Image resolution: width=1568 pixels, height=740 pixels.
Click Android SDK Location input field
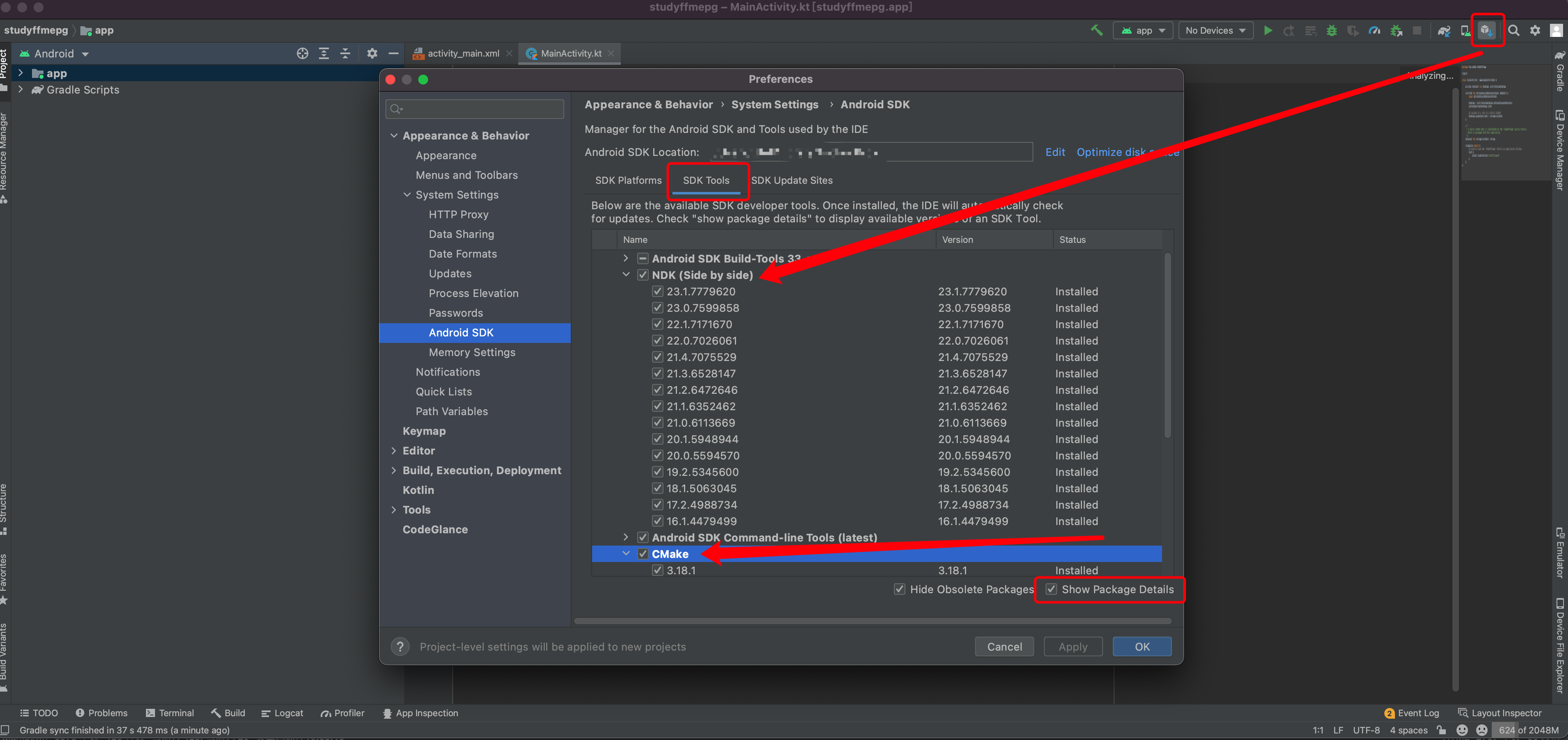tap(870, 152)
